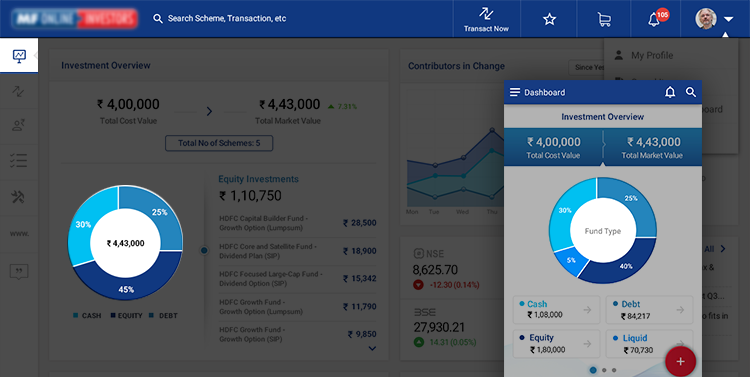Select the Debt card in mobile dashboard

coord(649,310)
